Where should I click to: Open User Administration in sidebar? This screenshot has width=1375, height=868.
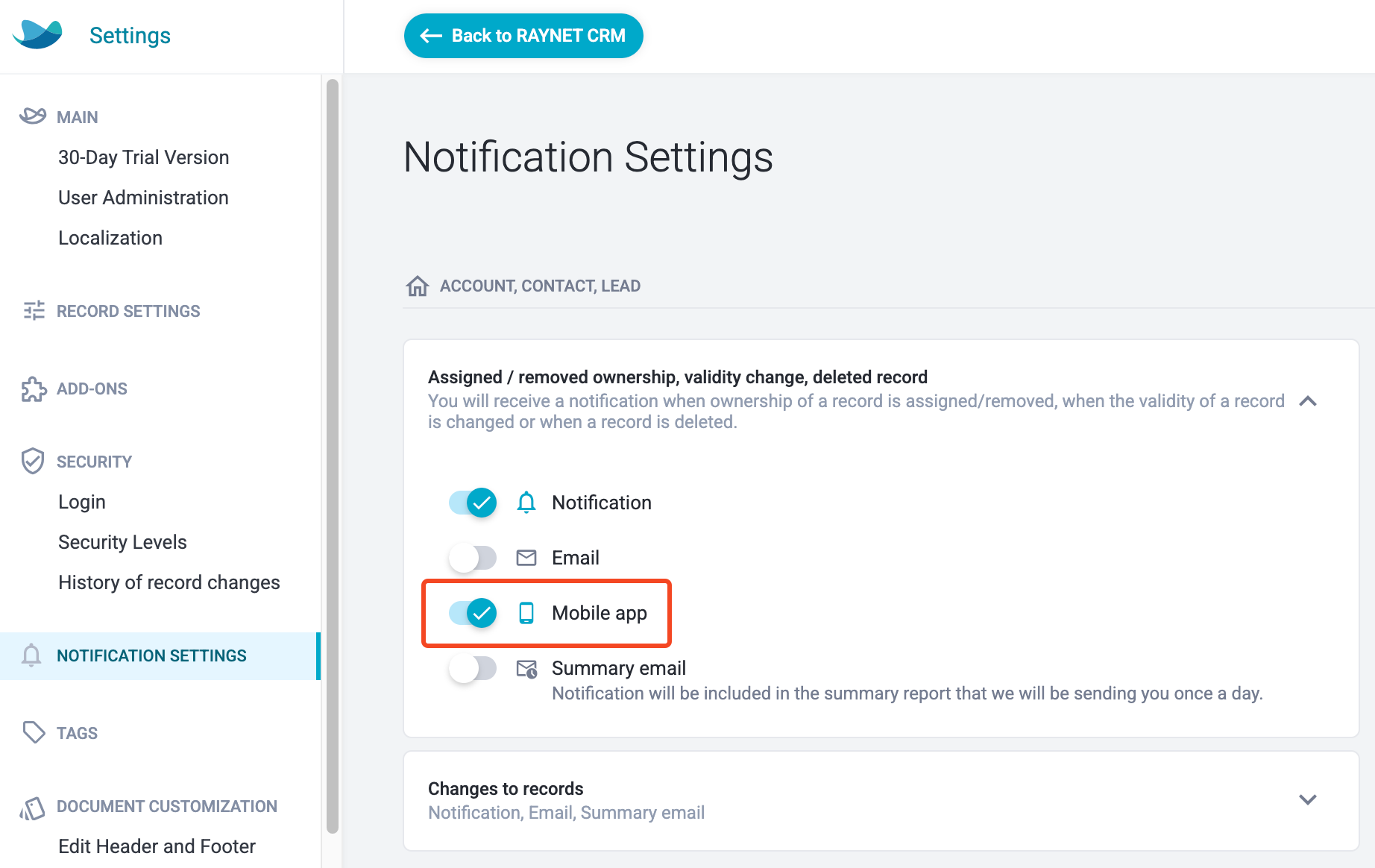143,198
